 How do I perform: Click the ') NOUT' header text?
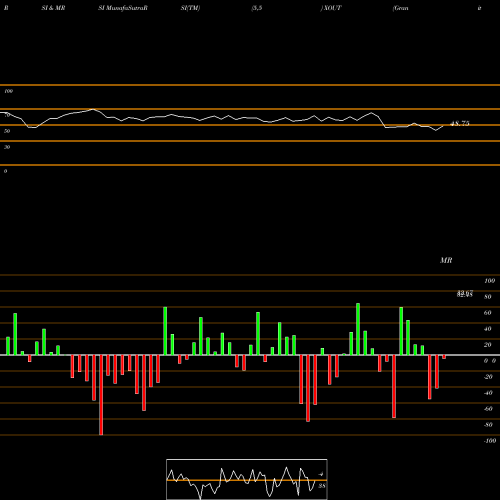click(x=331, y=8)
